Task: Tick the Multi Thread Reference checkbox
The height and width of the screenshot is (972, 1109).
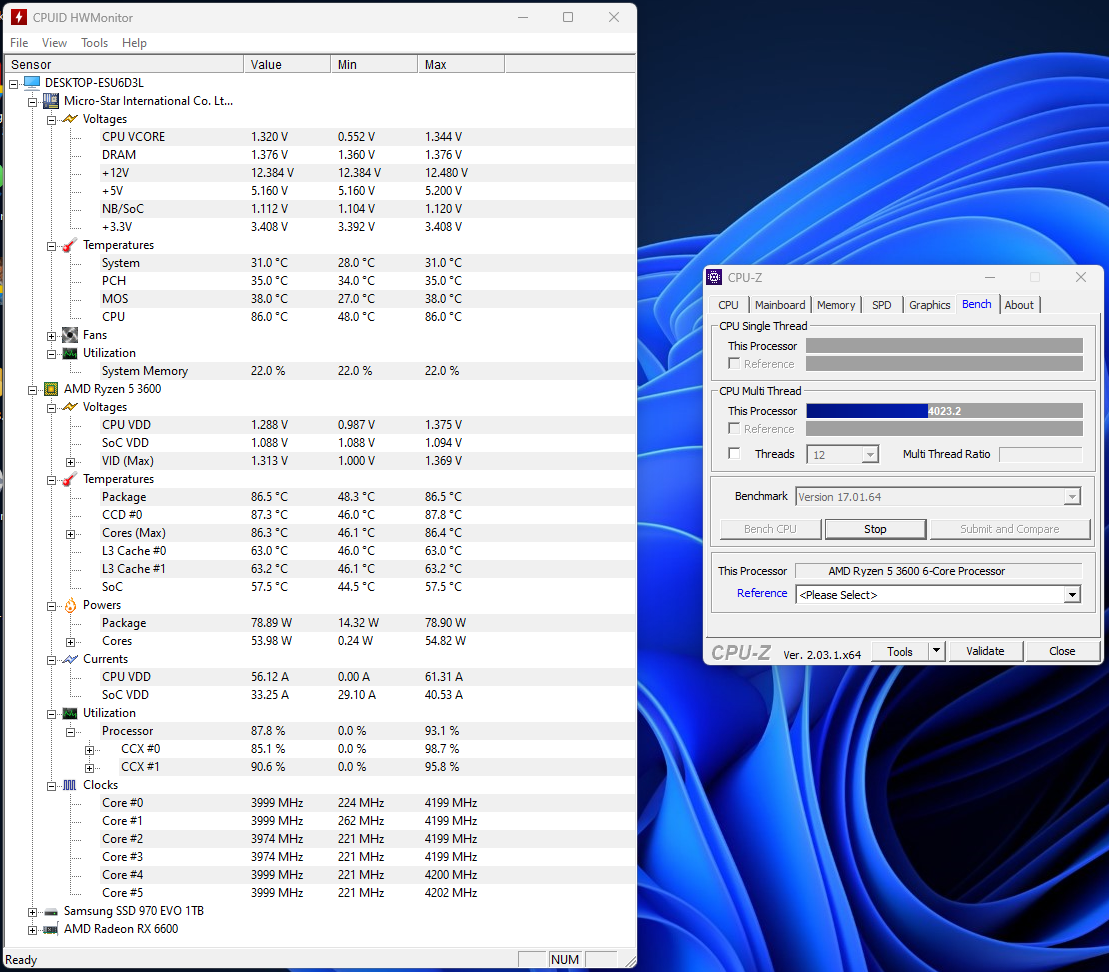Action: coord(735,429)
